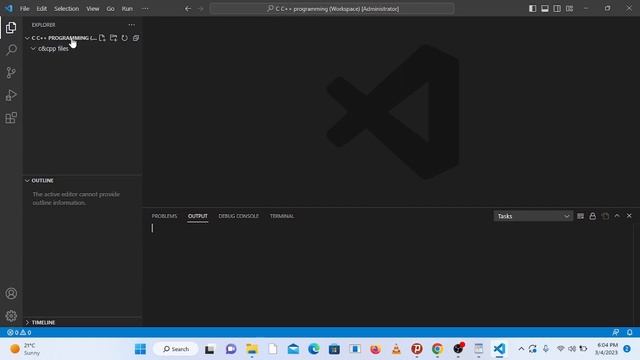Go back using the title bar arrow
The image size is (640, 360).
(188, 9)
